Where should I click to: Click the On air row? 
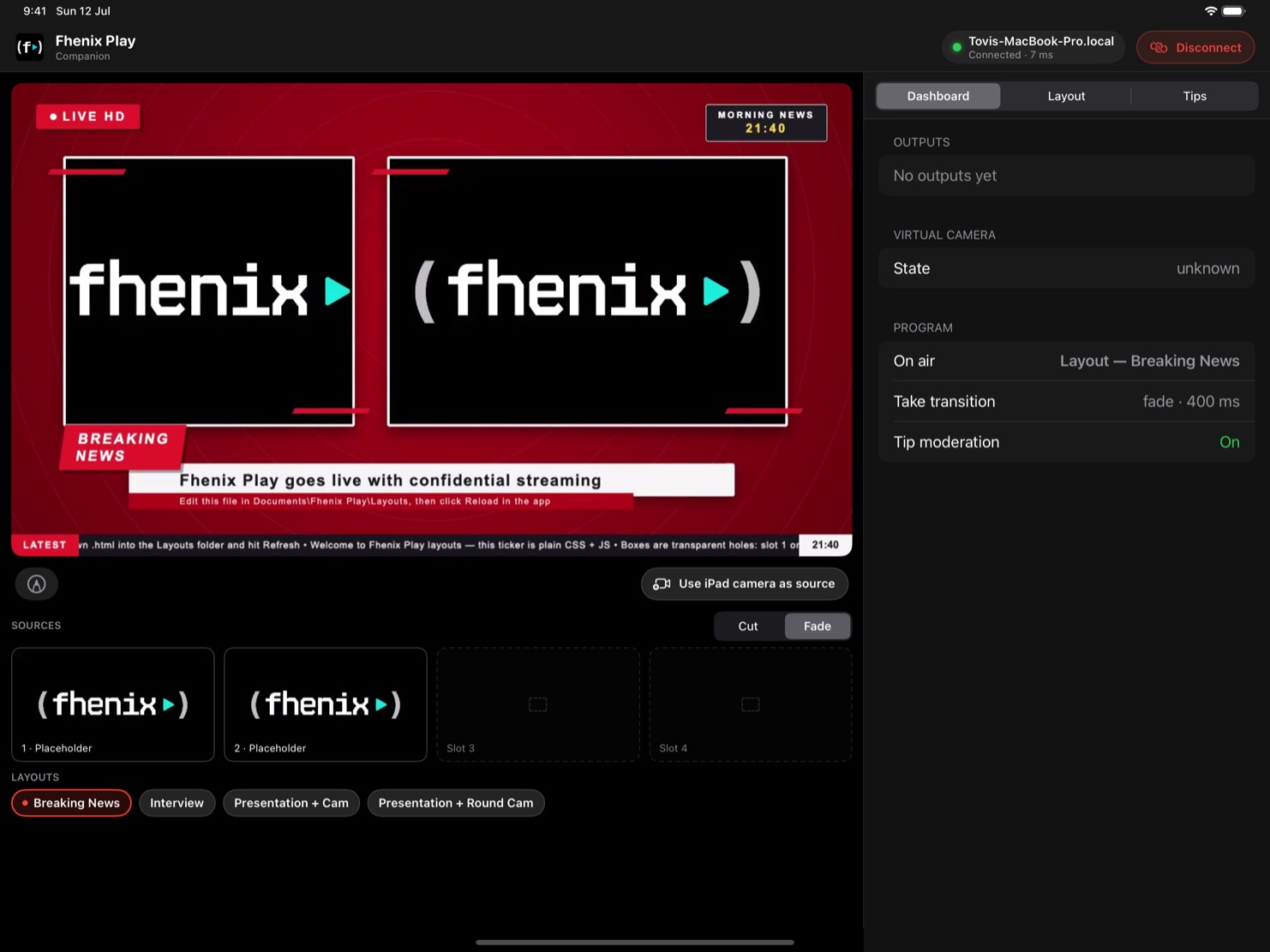tap(1066, 361)
